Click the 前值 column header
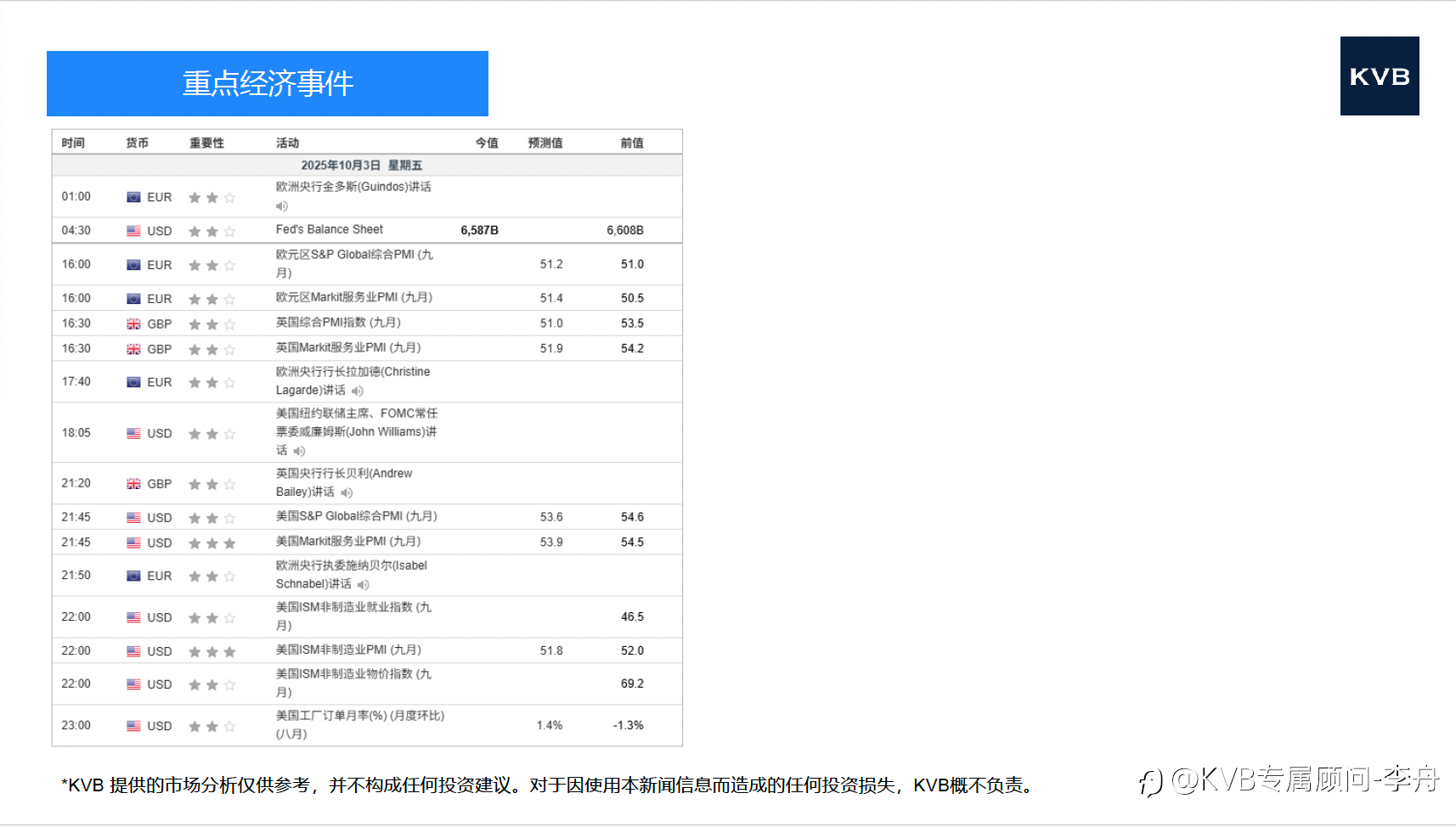This screenshot has width=1456, height=827. click(x=632, y=143)
